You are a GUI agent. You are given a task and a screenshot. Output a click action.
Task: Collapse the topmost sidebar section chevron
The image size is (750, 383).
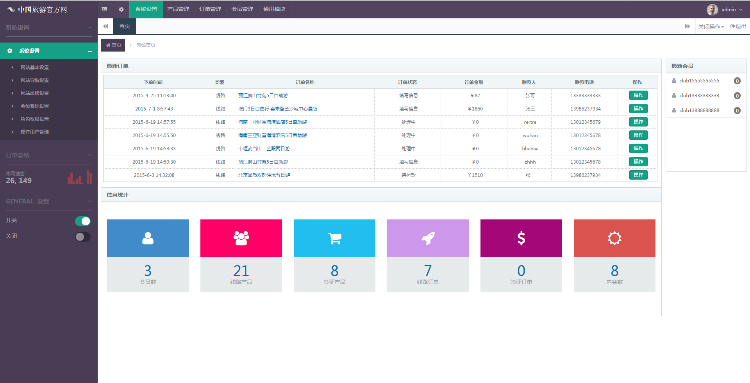tap(89, 28)
